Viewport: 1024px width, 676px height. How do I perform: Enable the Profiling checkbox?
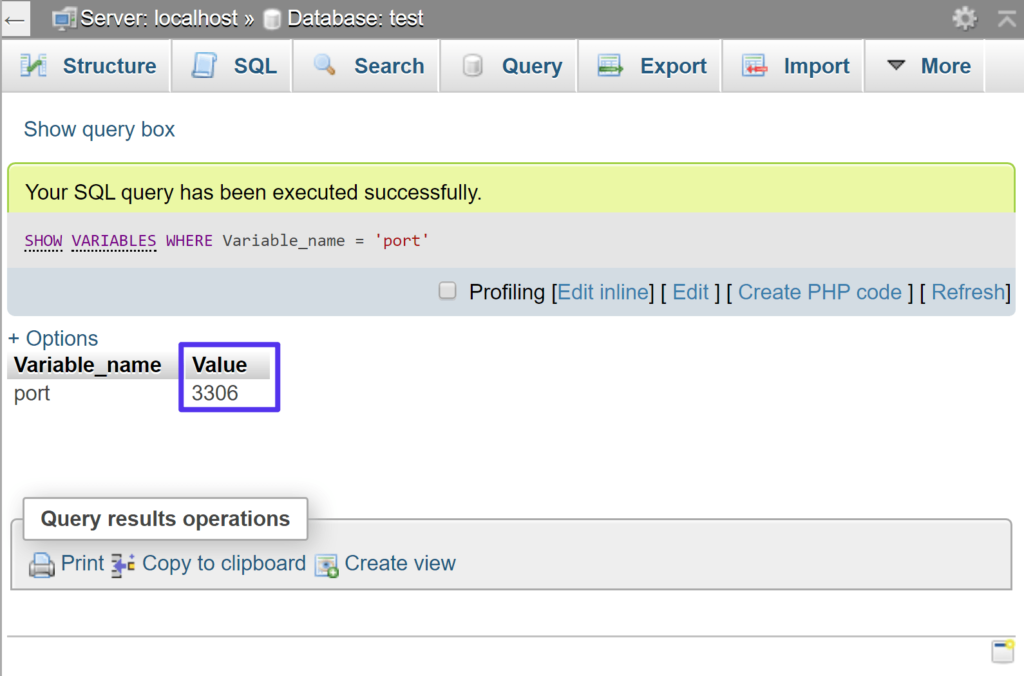tap(447, 292)
